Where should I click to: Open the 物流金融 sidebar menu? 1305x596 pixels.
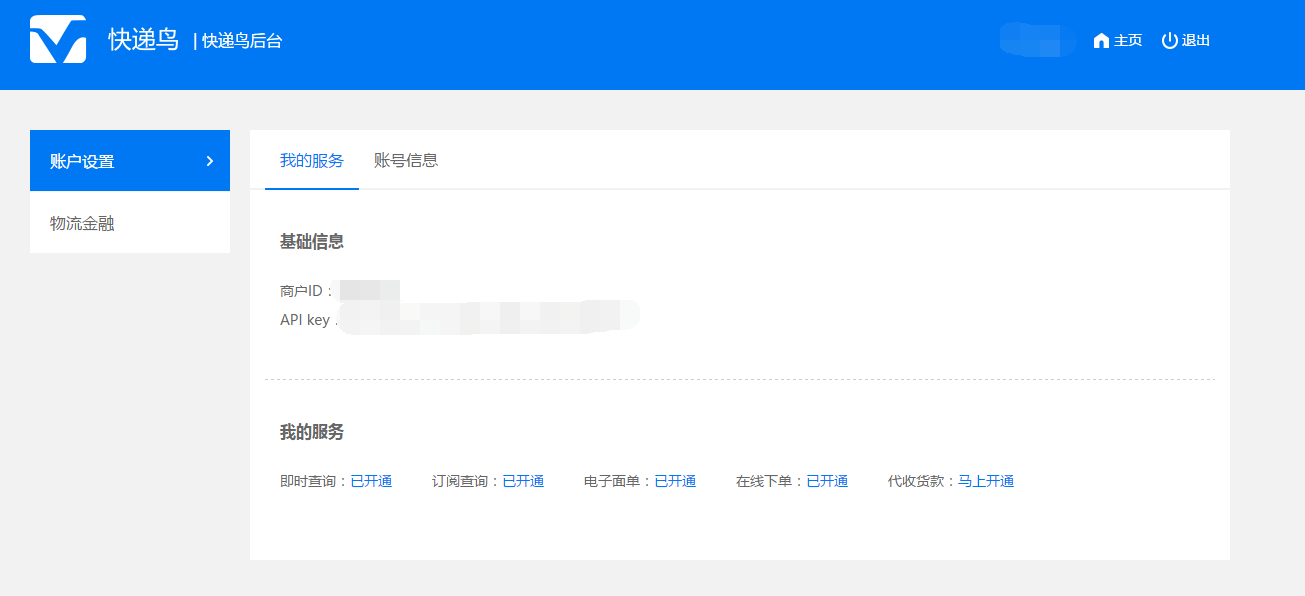click(130, 223)
